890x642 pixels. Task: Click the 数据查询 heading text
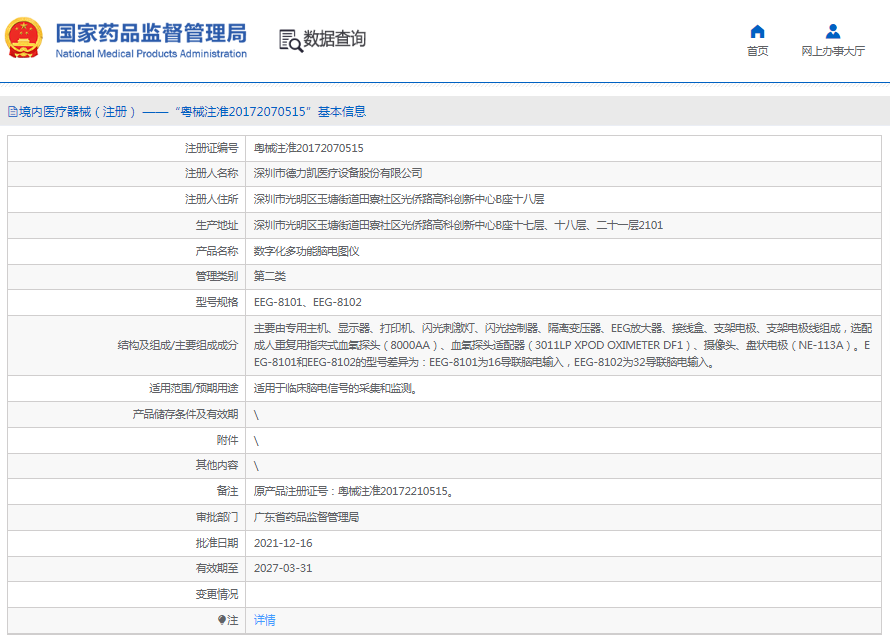tap(335, 39)
